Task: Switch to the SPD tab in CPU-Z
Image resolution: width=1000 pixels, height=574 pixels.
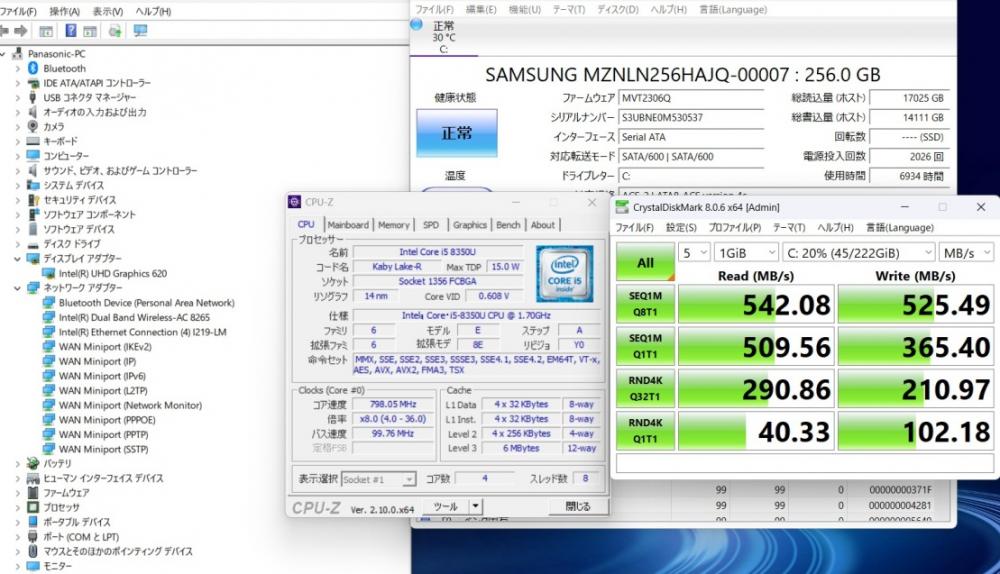Action: click(431, 224)
